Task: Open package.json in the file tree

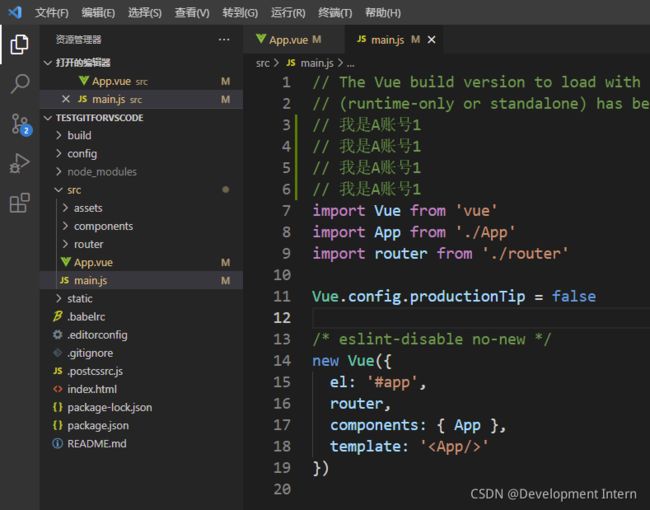Action: click(98, 425)
